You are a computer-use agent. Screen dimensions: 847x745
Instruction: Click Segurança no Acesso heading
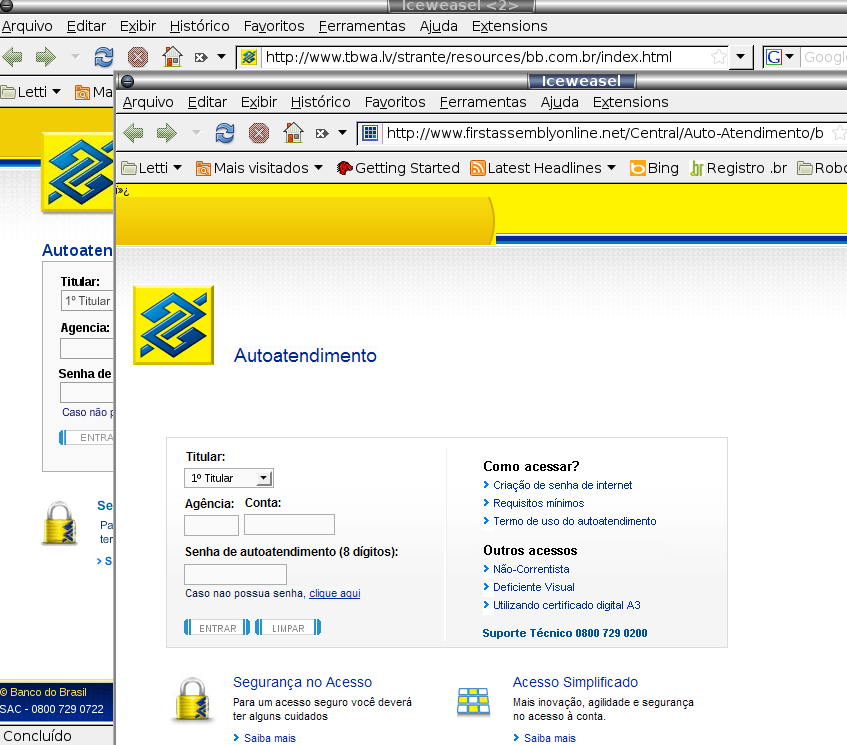pyautogui.click(x=302, y=682)
